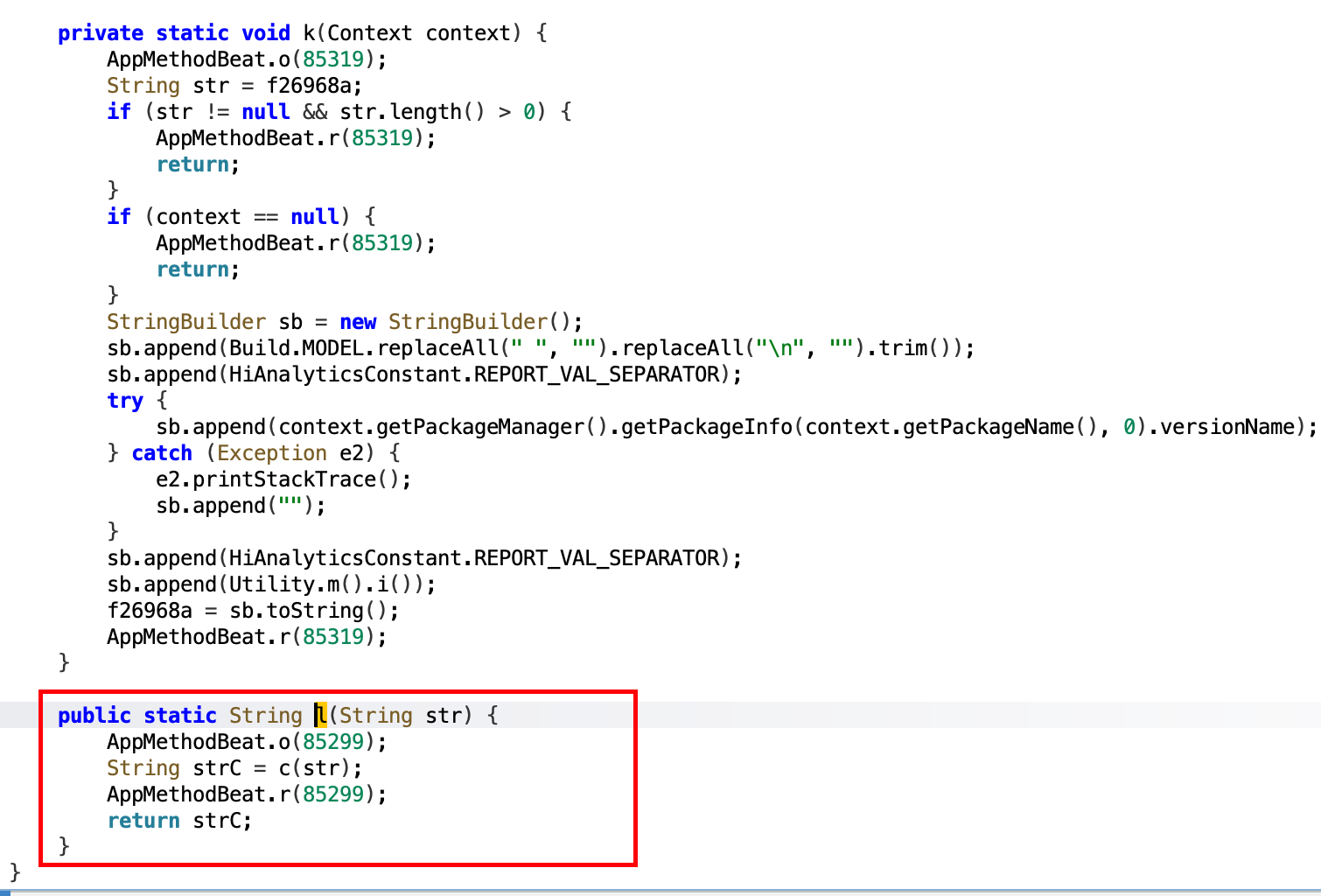
Task: Click 'public static String' in the l method signature
Action: tap(180, 716)
